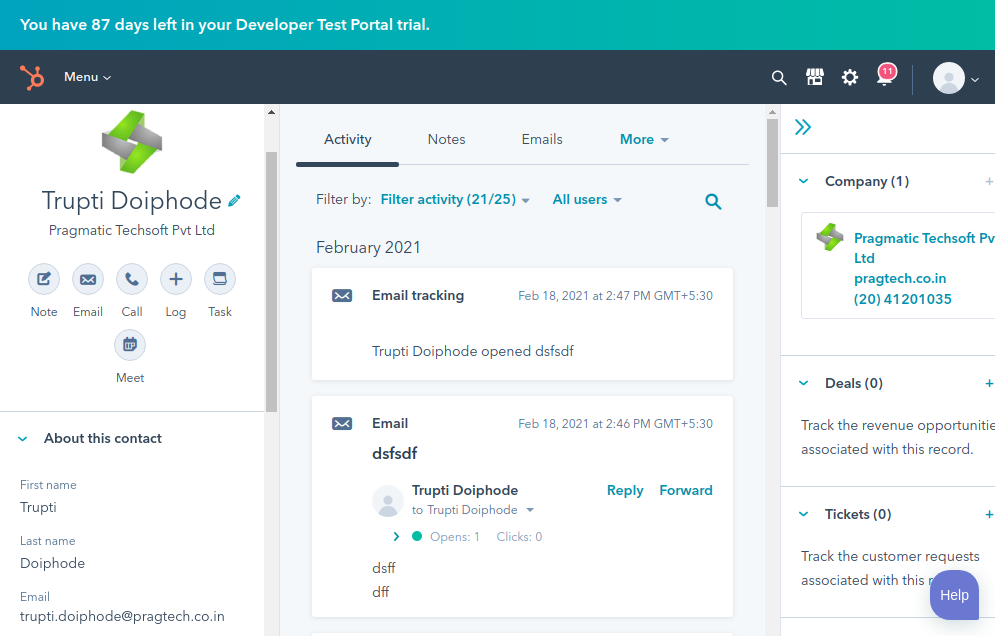This screenshot has width=995, height=636.
Task: Create a Task with the task icon
Action: (x=220, y=279)
